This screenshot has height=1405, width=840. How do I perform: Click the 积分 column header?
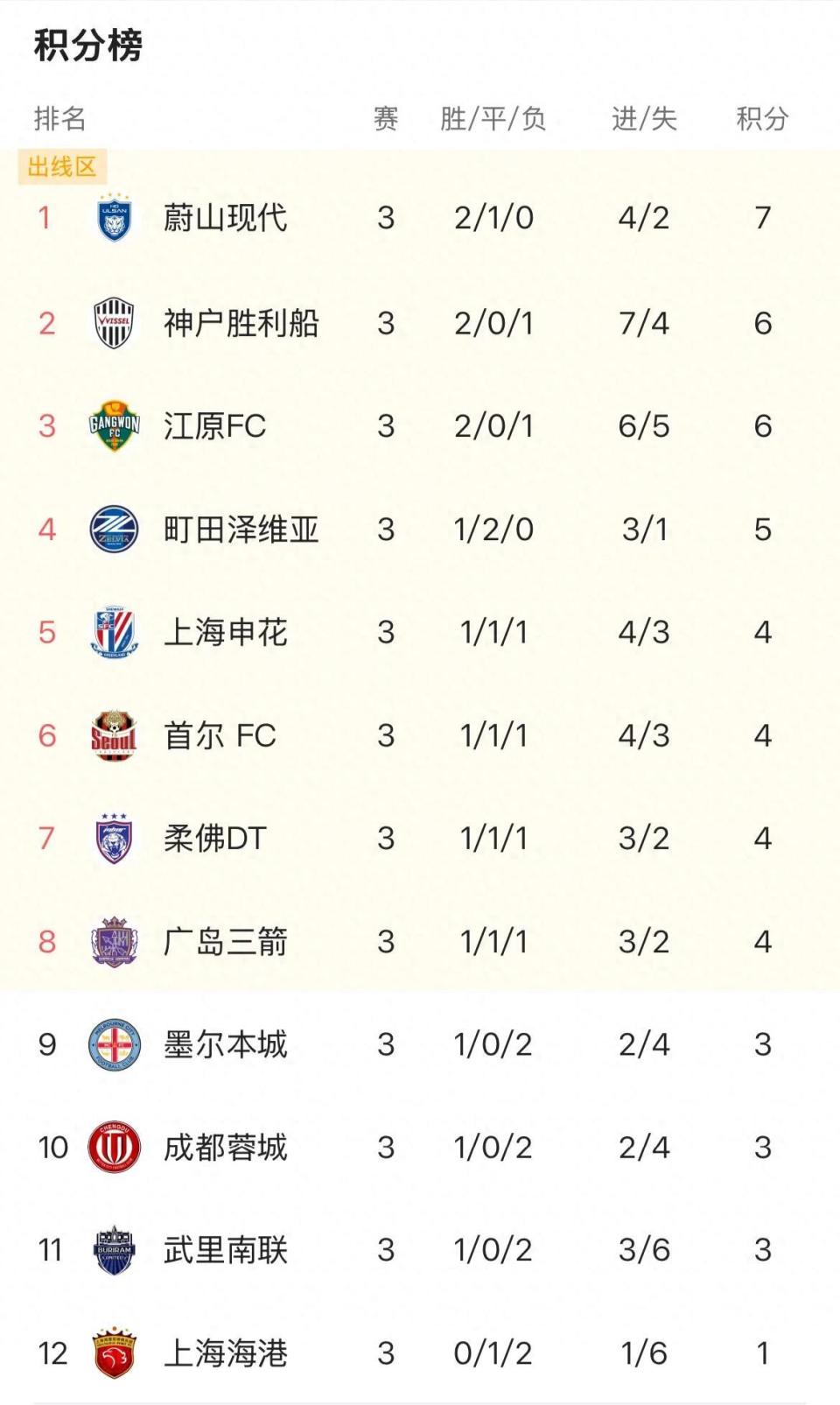[x=762, y=118]
